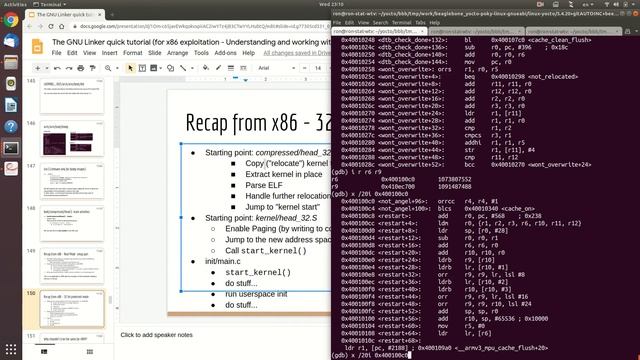
Task: Open the Add-ons menu
Action: [225, 53]
